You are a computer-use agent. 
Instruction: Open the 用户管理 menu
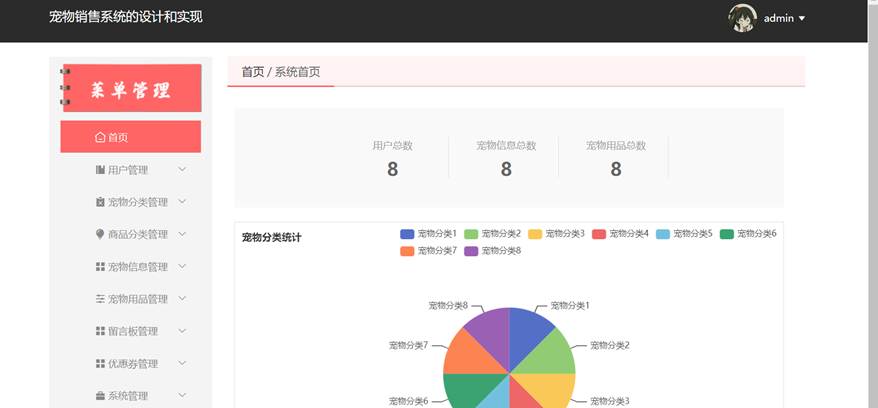pos(130,170)
